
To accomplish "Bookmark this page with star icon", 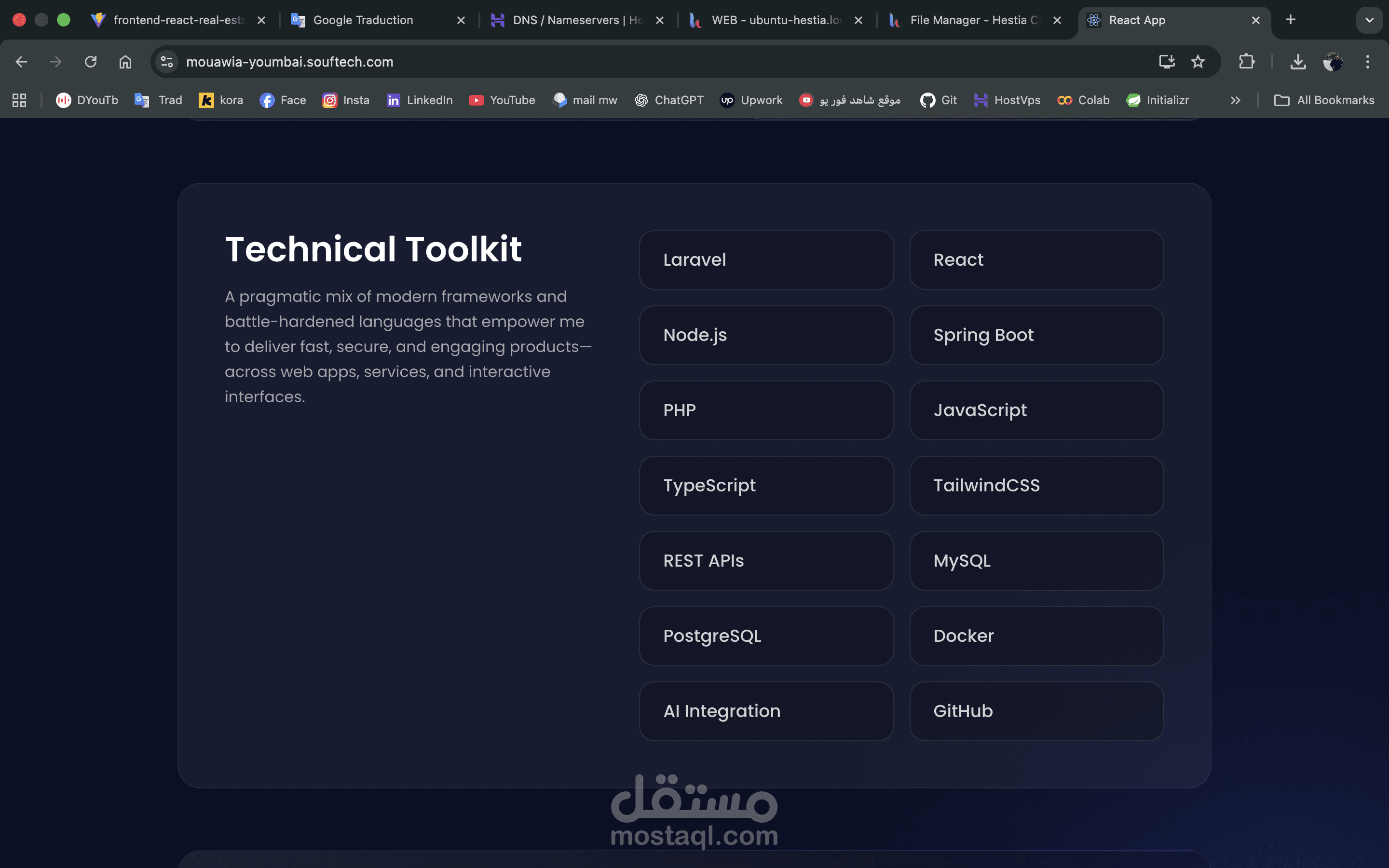I will (x=1198, y=61).
